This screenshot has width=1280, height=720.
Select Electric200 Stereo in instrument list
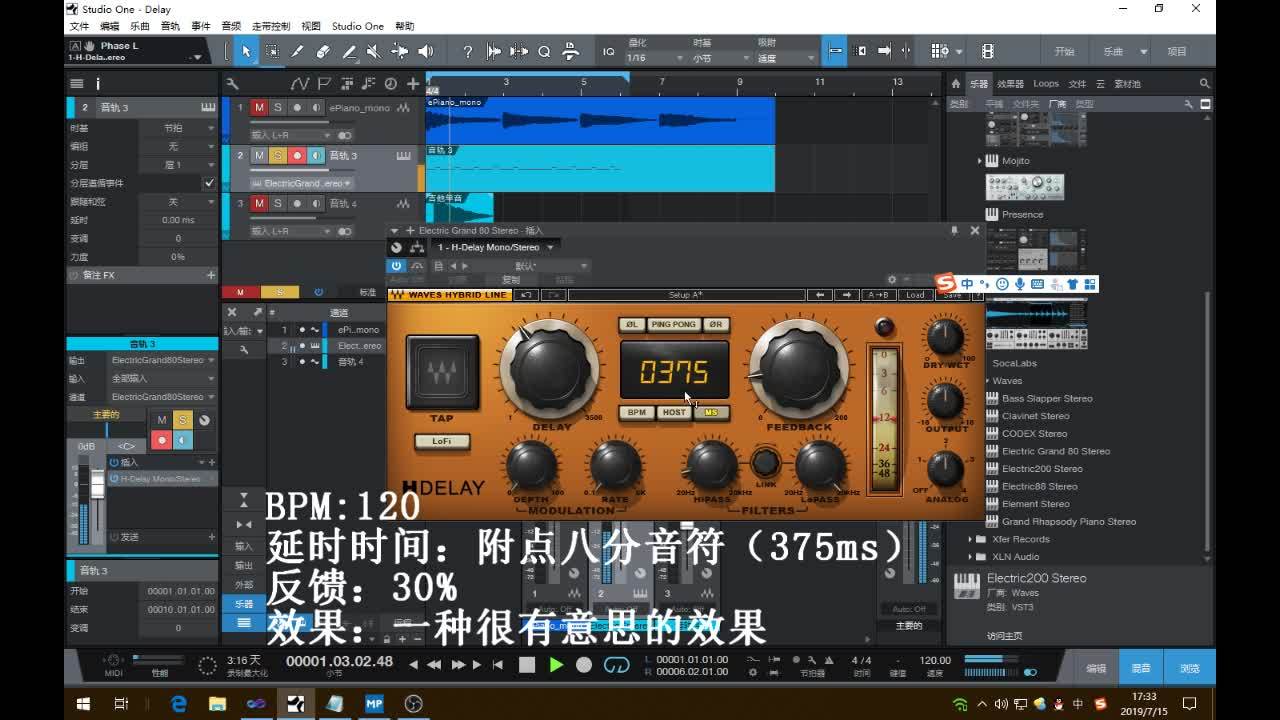[x=1041, y=468]
